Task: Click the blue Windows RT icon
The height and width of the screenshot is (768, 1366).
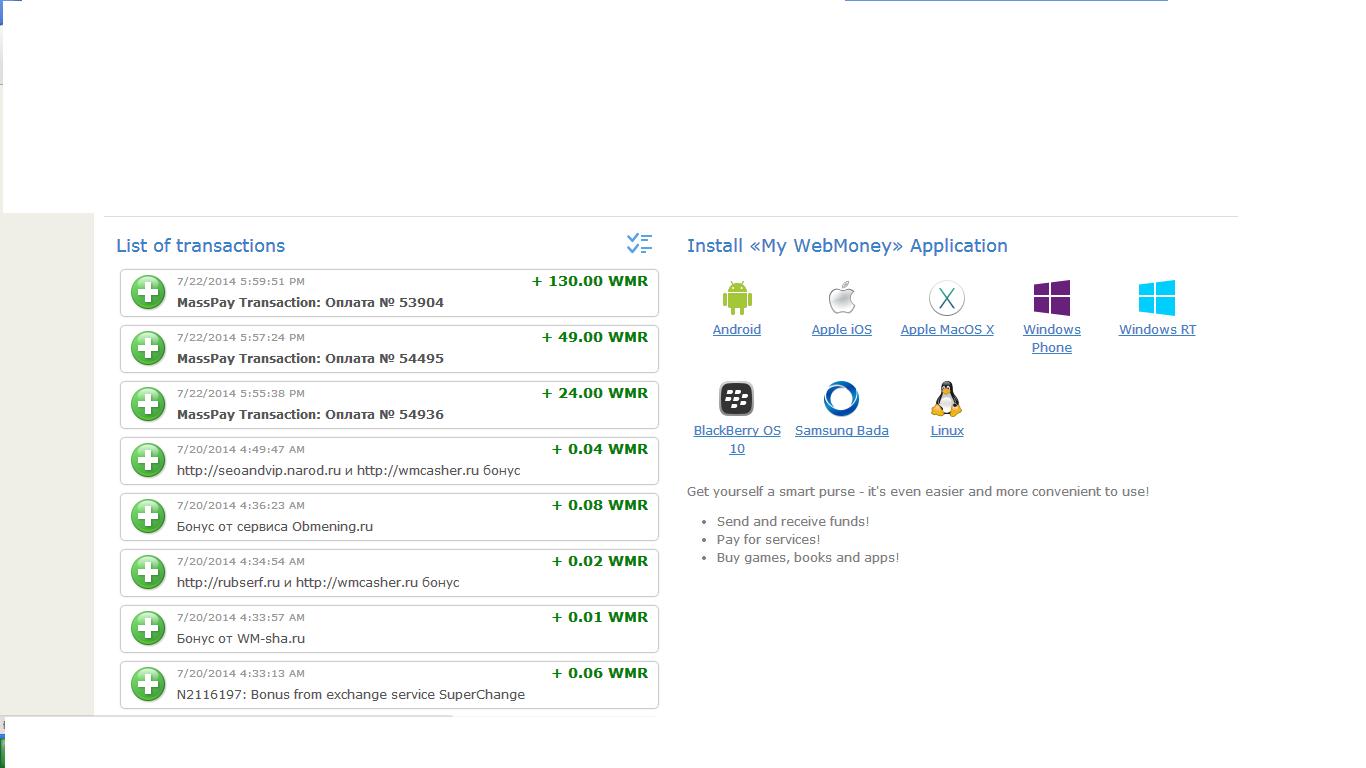Action: 1156,298
